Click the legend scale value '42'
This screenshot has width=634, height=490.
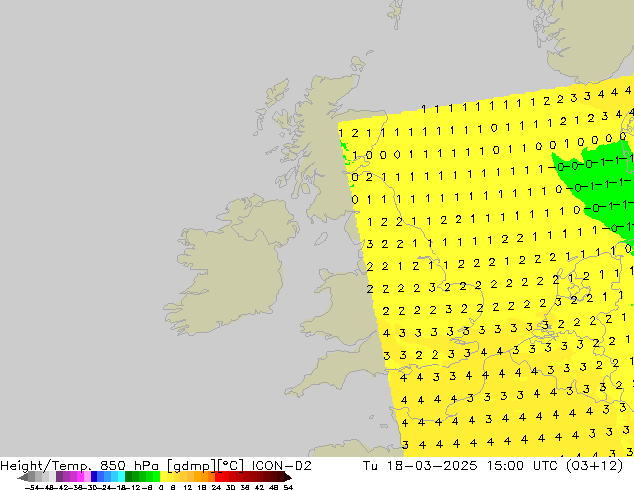[259, 487]
